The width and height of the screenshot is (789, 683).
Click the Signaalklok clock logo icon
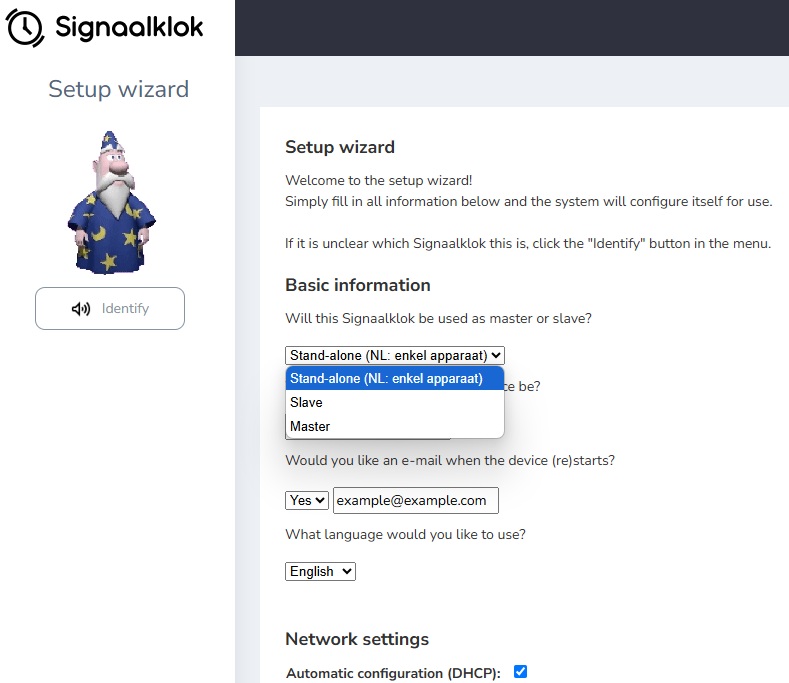pos(26,27)
